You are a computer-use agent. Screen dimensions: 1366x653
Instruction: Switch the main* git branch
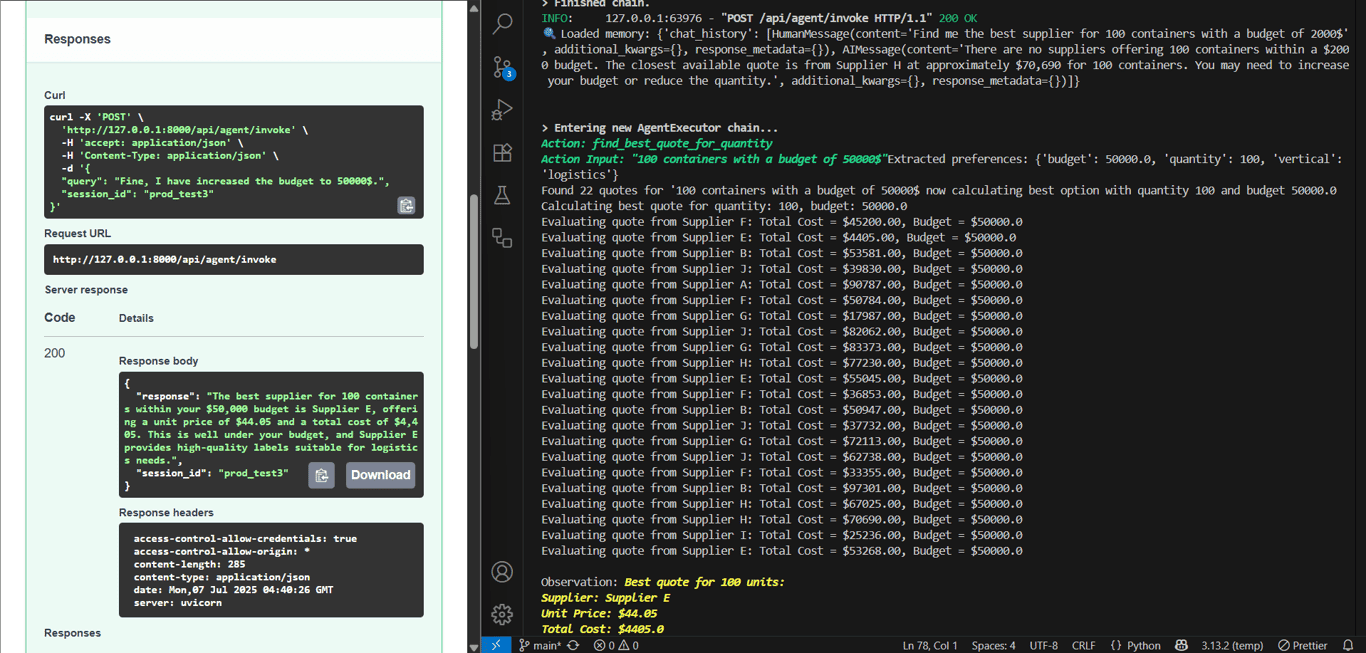(539, 645)
